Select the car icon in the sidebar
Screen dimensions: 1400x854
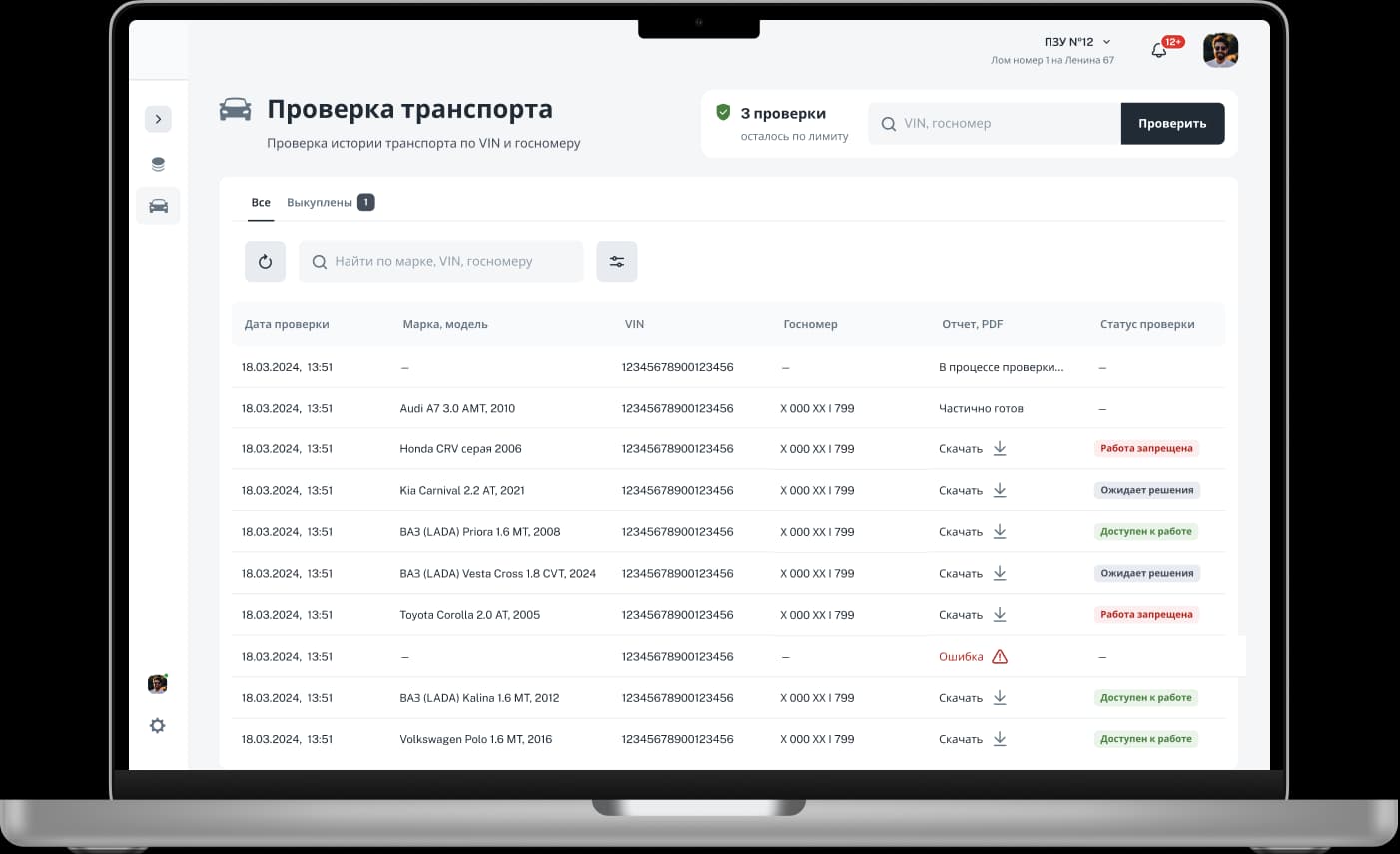158,206
